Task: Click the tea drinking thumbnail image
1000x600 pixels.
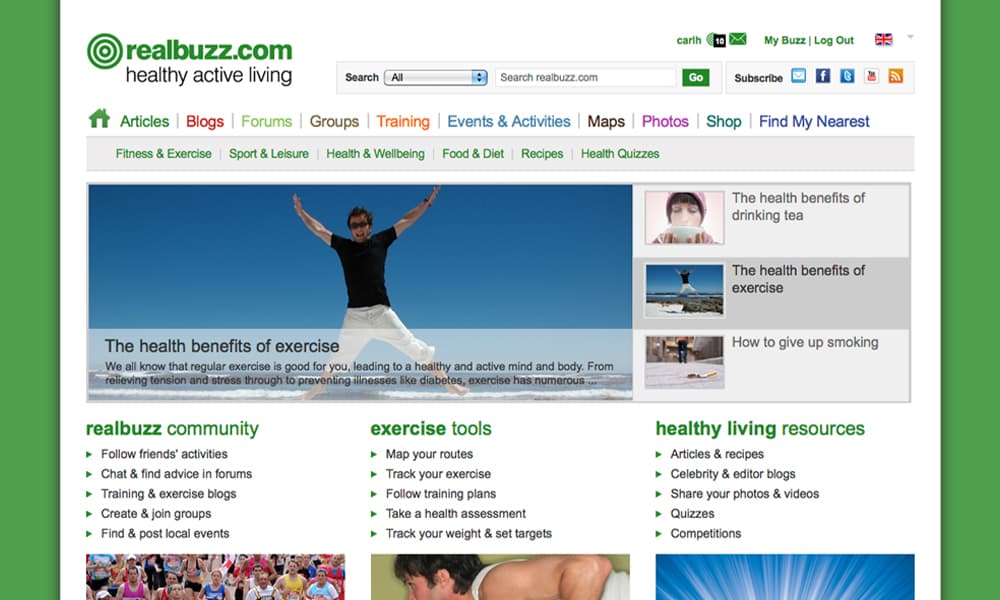Action: click(684, 217)
